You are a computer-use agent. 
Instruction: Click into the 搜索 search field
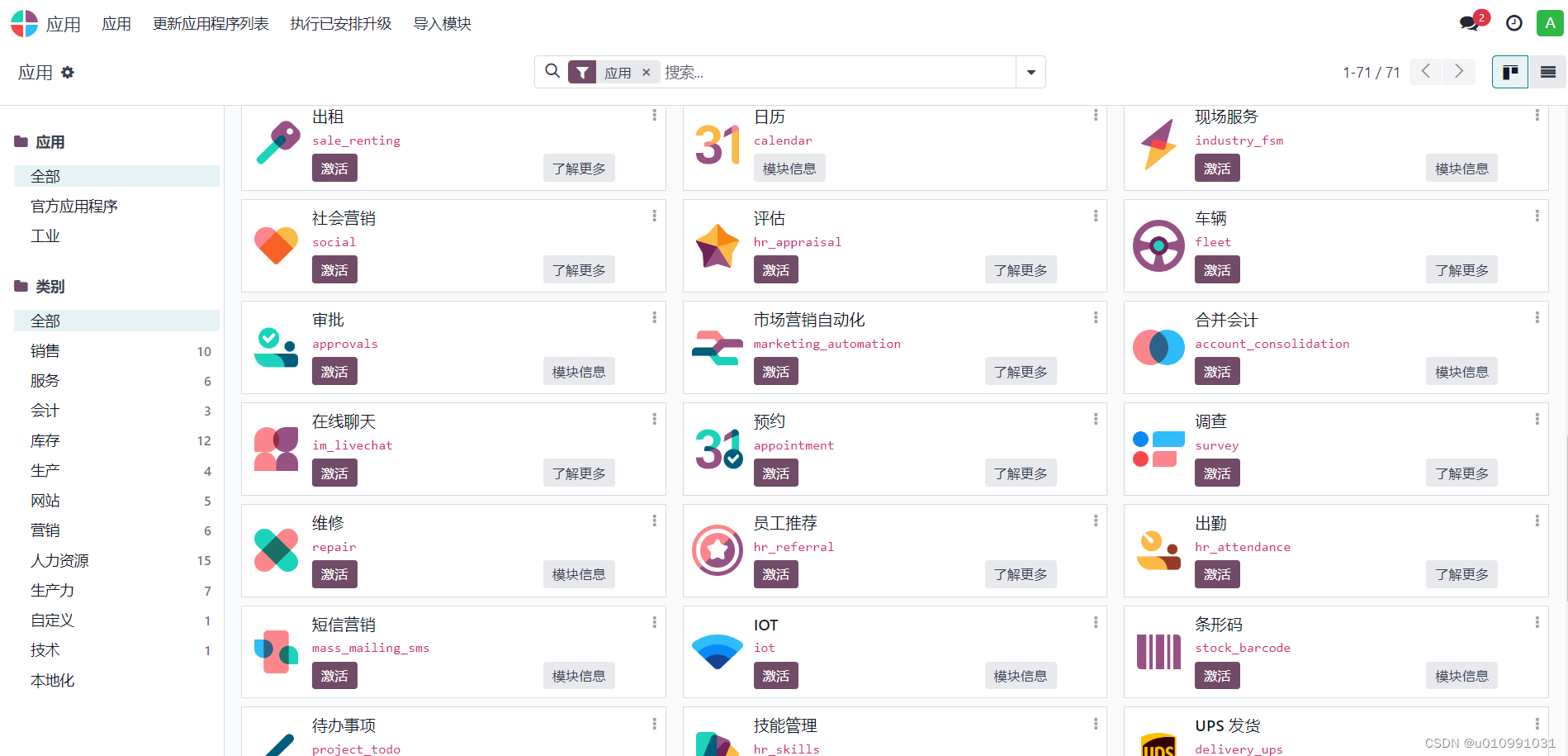click(837, 72)
